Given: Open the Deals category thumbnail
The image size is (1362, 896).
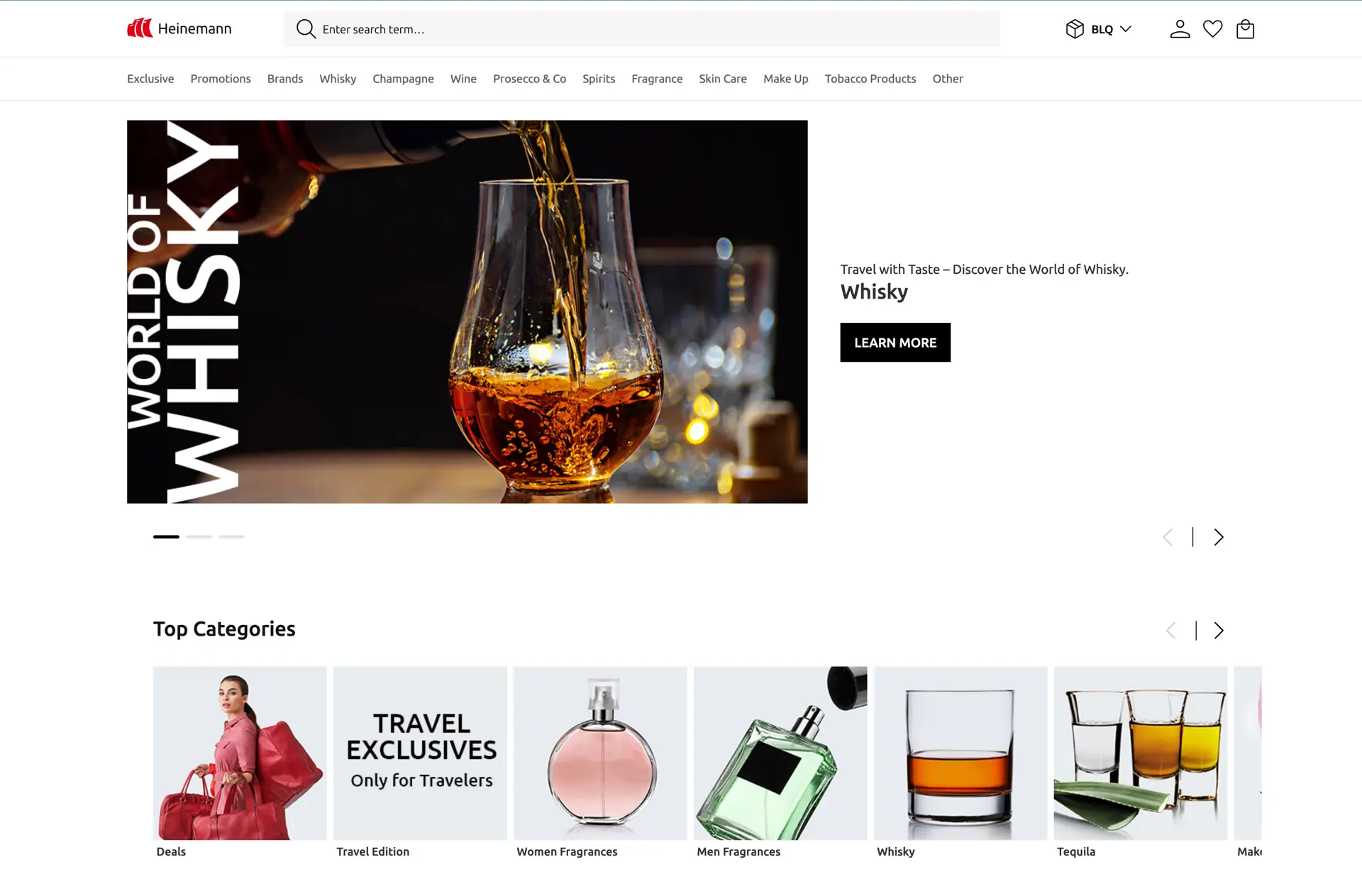Looking at the screenshot, I should pyautogui.click(x=240, y=753).
